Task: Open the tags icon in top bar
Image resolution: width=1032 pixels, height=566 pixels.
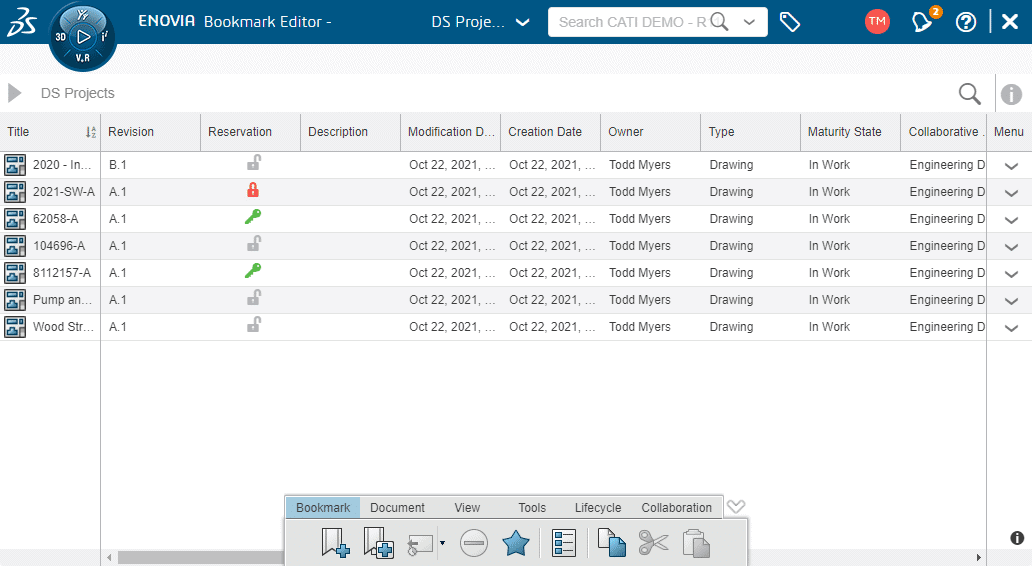Action: (790, 22)
